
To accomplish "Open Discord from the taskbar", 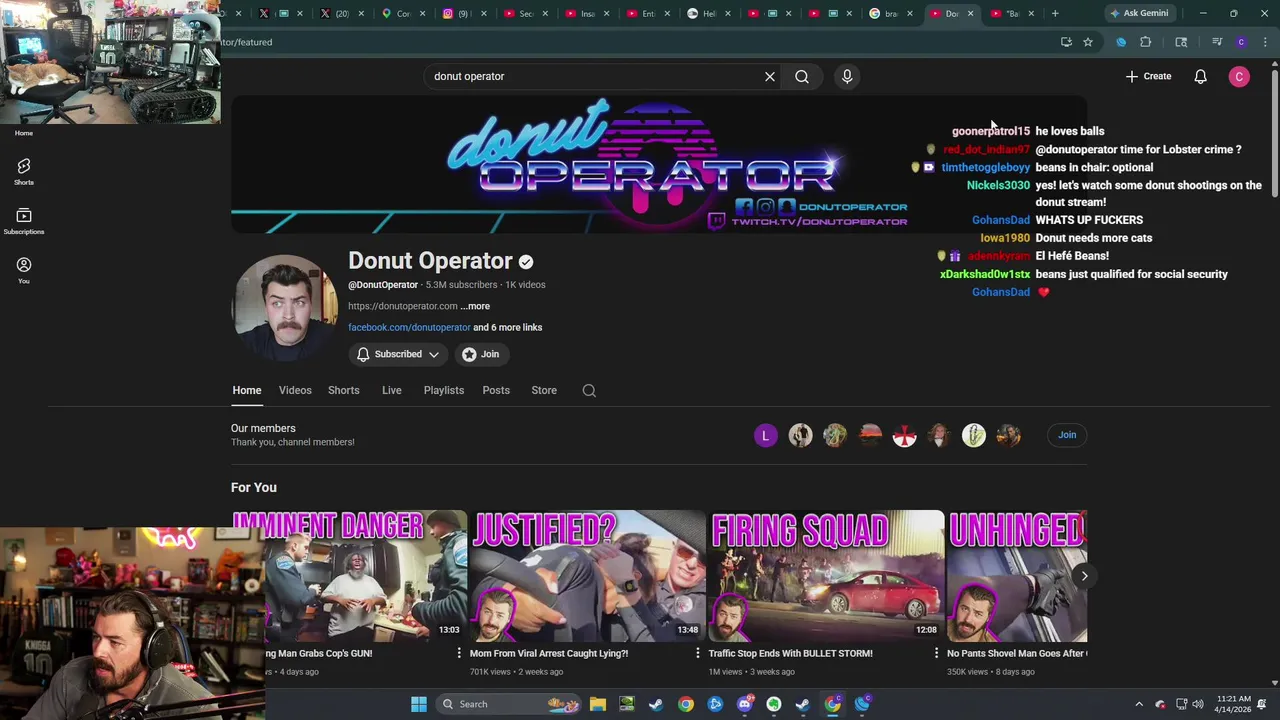I will click(x=744, y=704).
